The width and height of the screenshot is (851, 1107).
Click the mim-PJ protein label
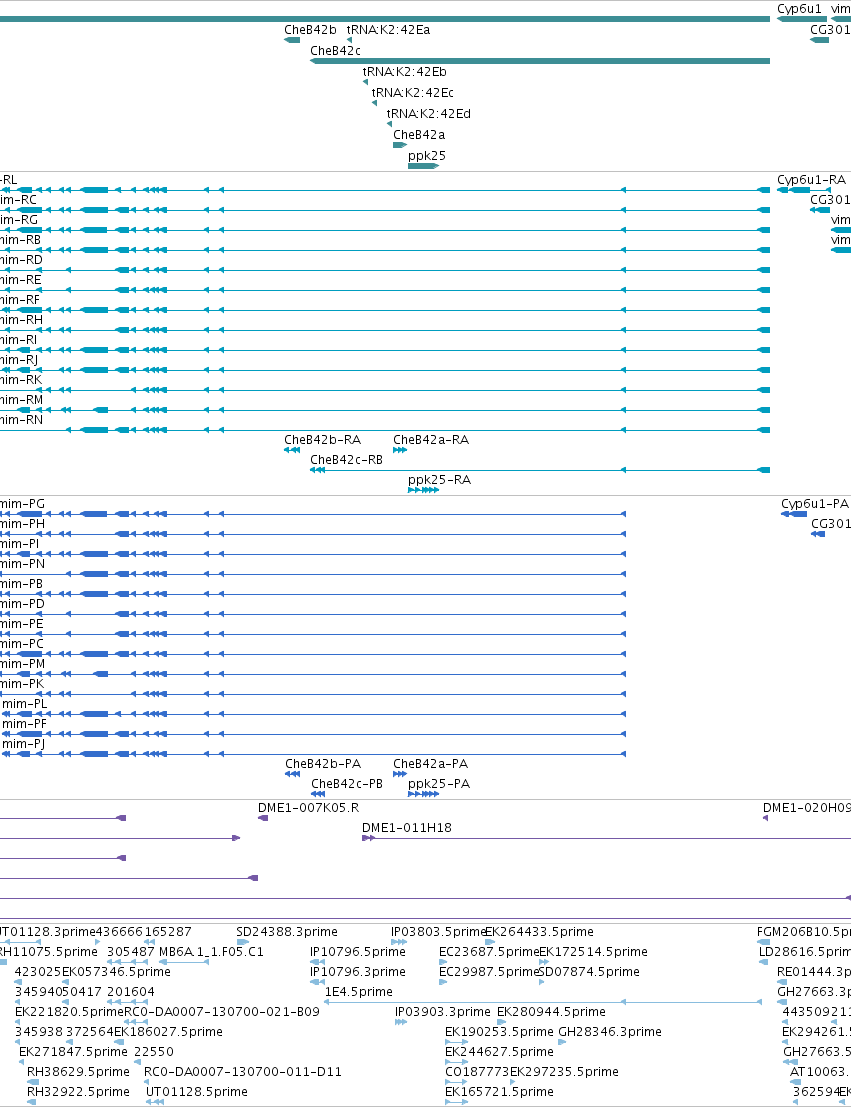pyautogui.click(x=23, y=744)
